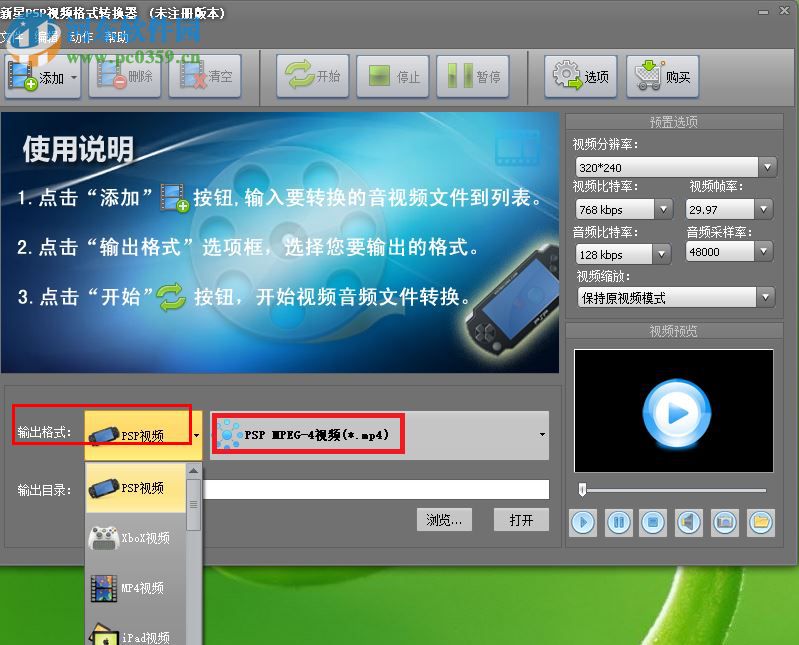
Task: Select MP4视频 in the dropdown list
Action: 136,588
